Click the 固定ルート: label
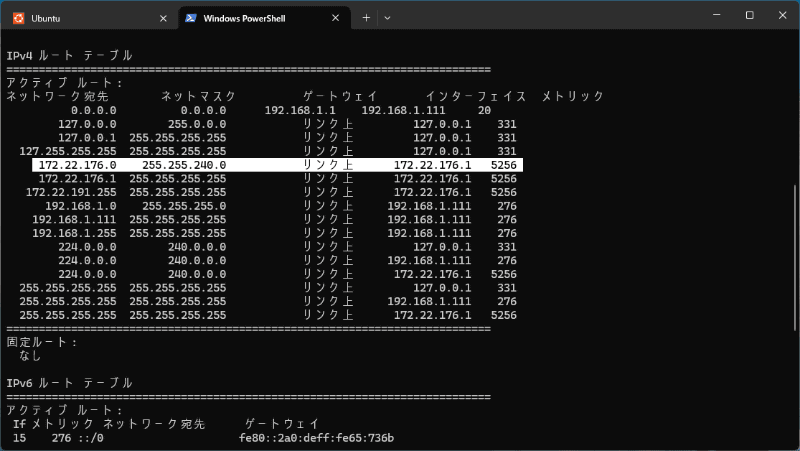This screenshot has height=451, width=800. (42, 342)
